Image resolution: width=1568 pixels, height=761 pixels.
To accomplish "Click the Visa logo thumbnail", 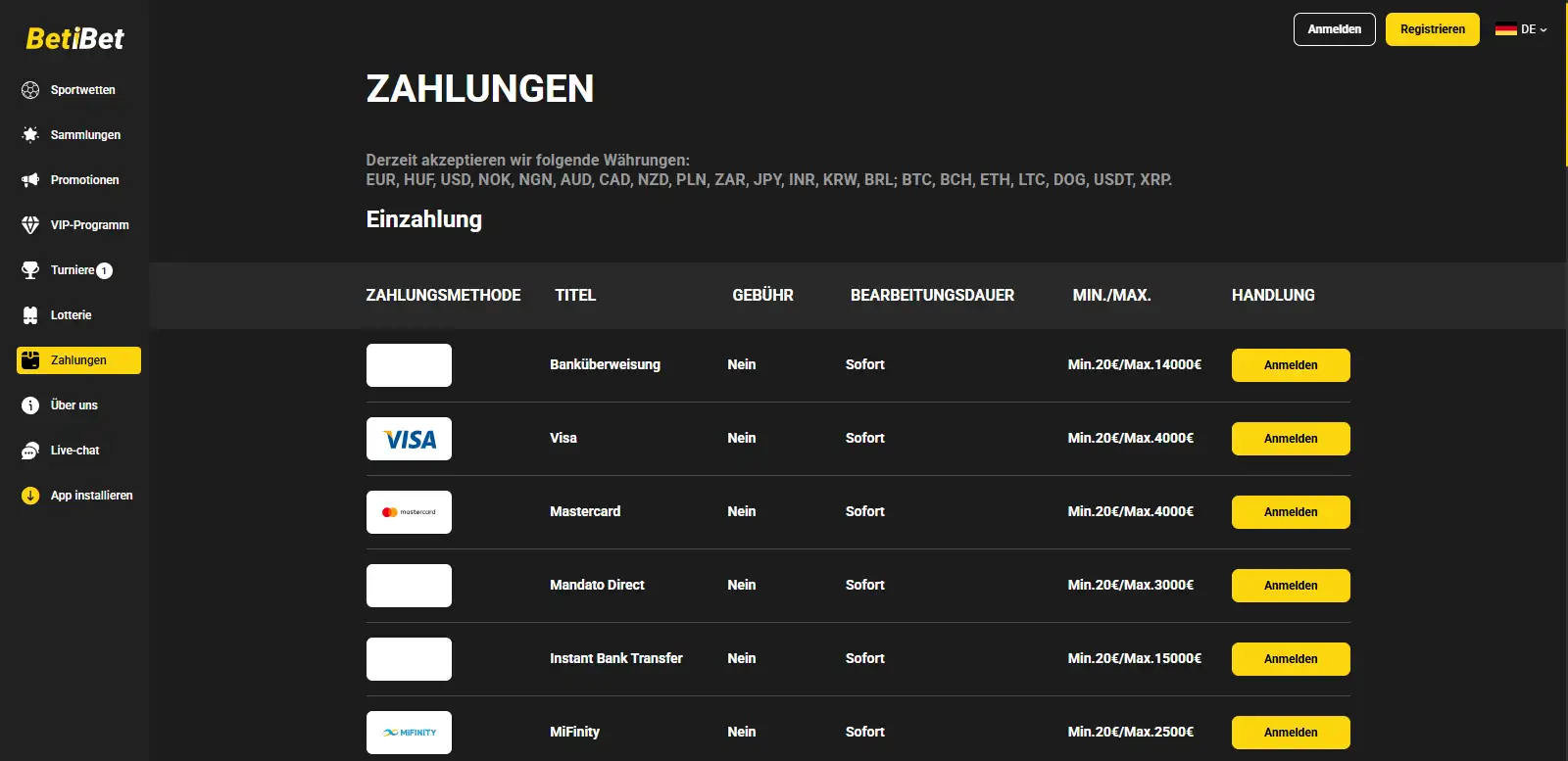I will point(409,439).
